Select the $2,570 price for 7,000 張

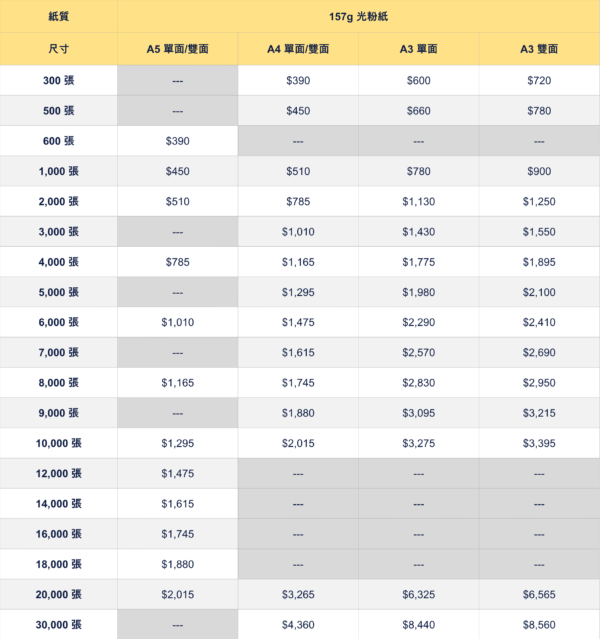419,353
